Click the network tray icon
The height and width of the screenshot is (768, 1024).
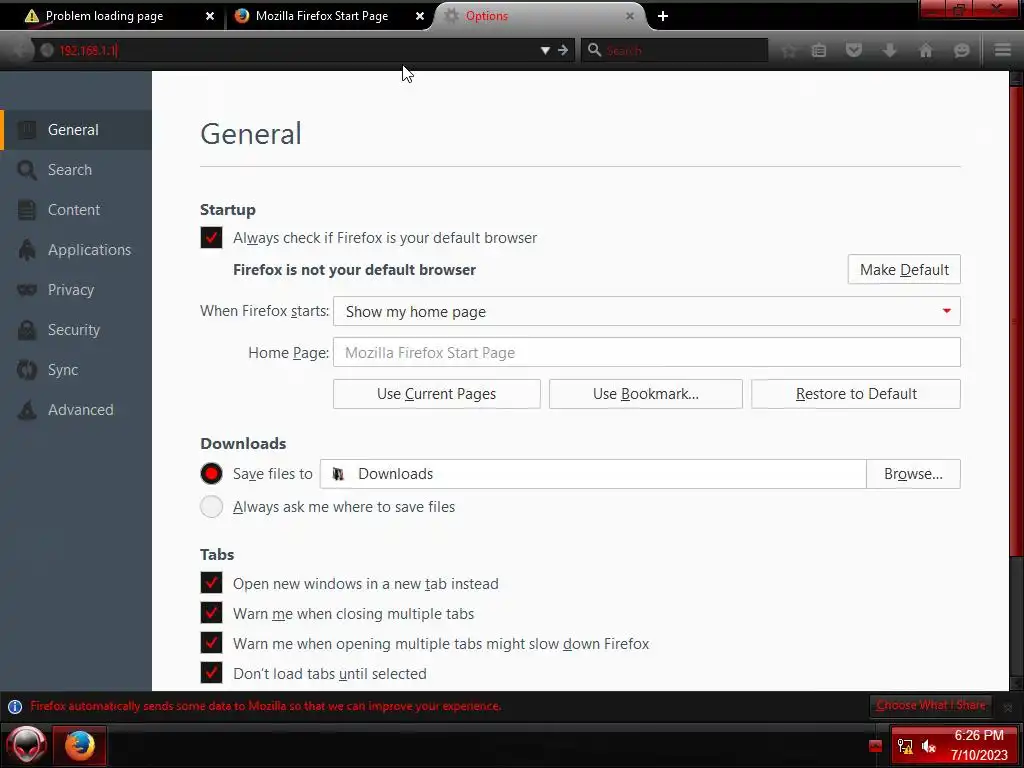coord(905,746)
